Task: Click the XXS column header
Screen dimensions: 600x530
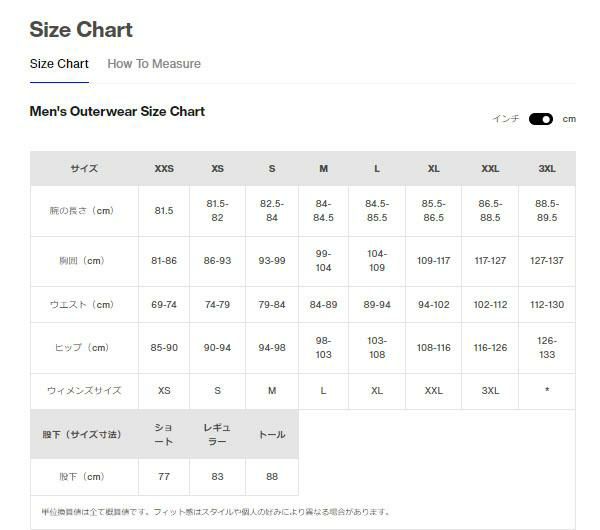Action: tap(164, 169)
